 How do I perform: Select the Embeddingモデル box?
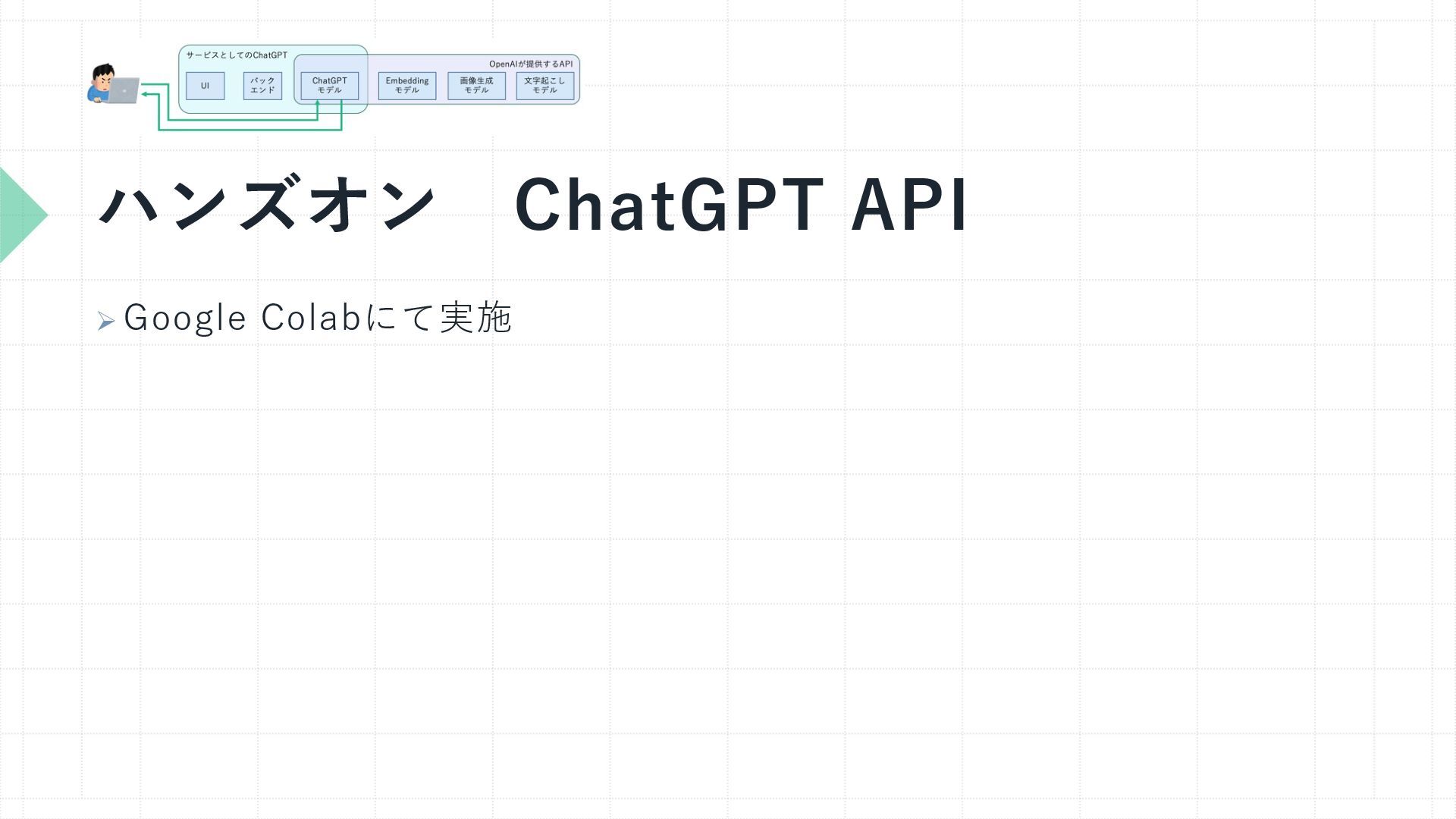(x=406, y=86)
